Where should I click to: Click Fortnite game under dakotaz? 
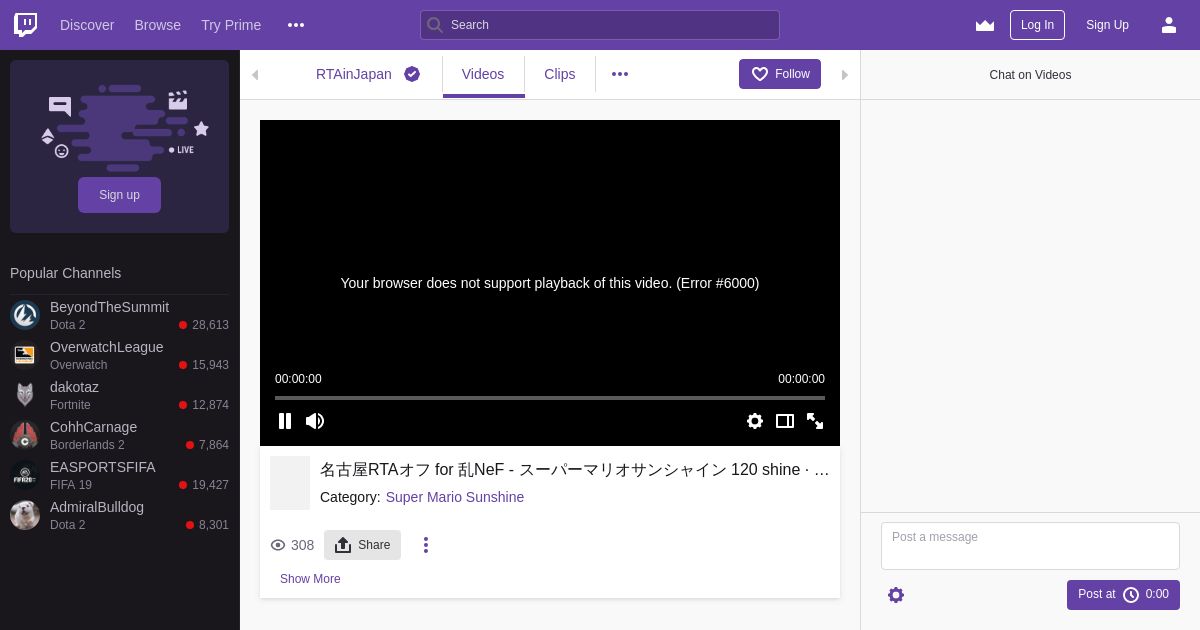click(x=70, y=405)
